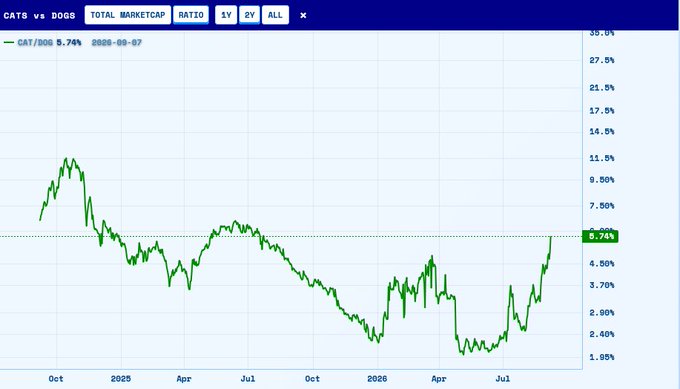Viewport: 680px width, 389px height.
Task: Select the Total Marketcap view
Action: 128,15
